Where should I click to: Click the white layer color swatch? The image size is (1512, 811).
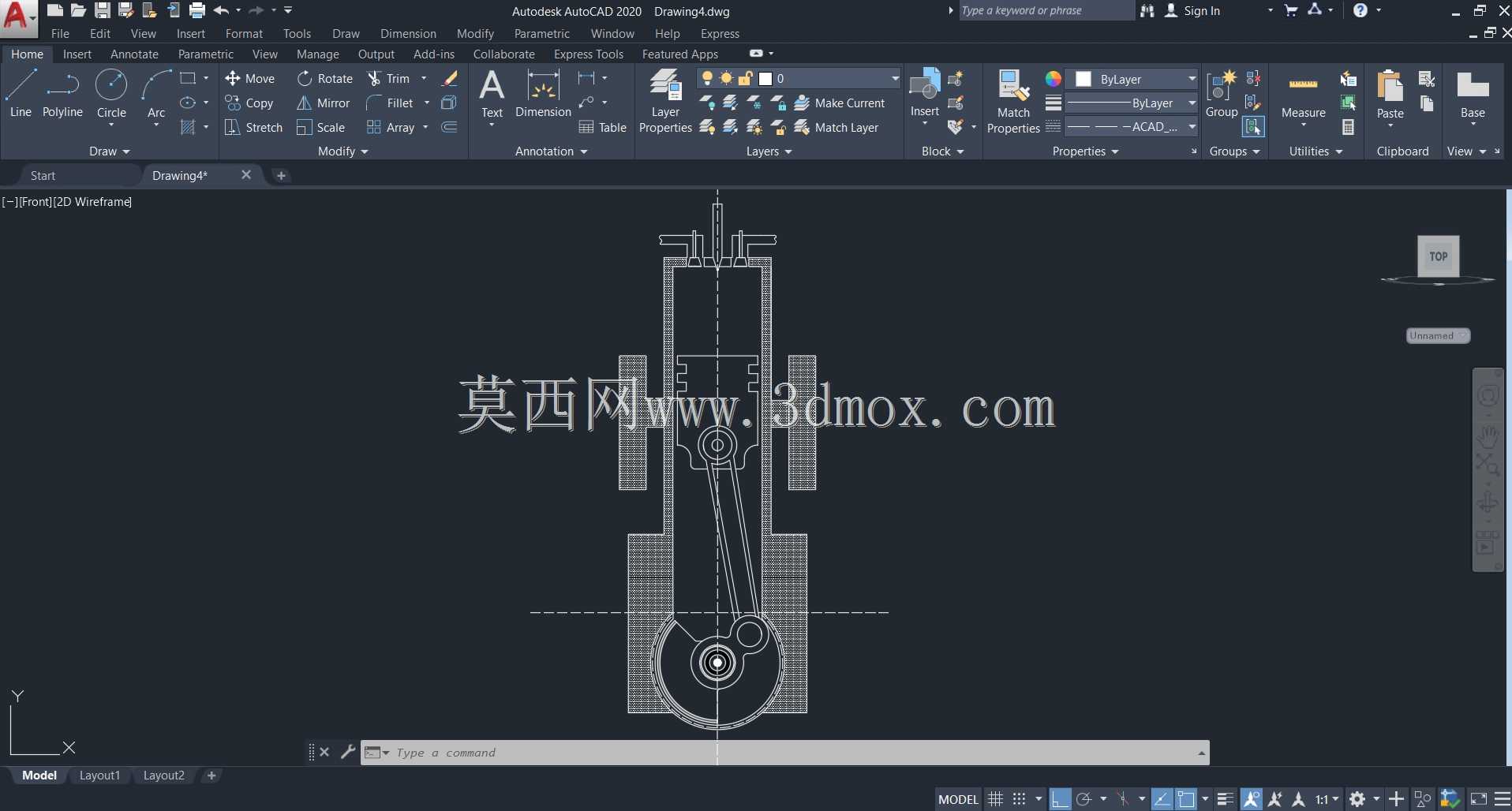pos(765,78)
